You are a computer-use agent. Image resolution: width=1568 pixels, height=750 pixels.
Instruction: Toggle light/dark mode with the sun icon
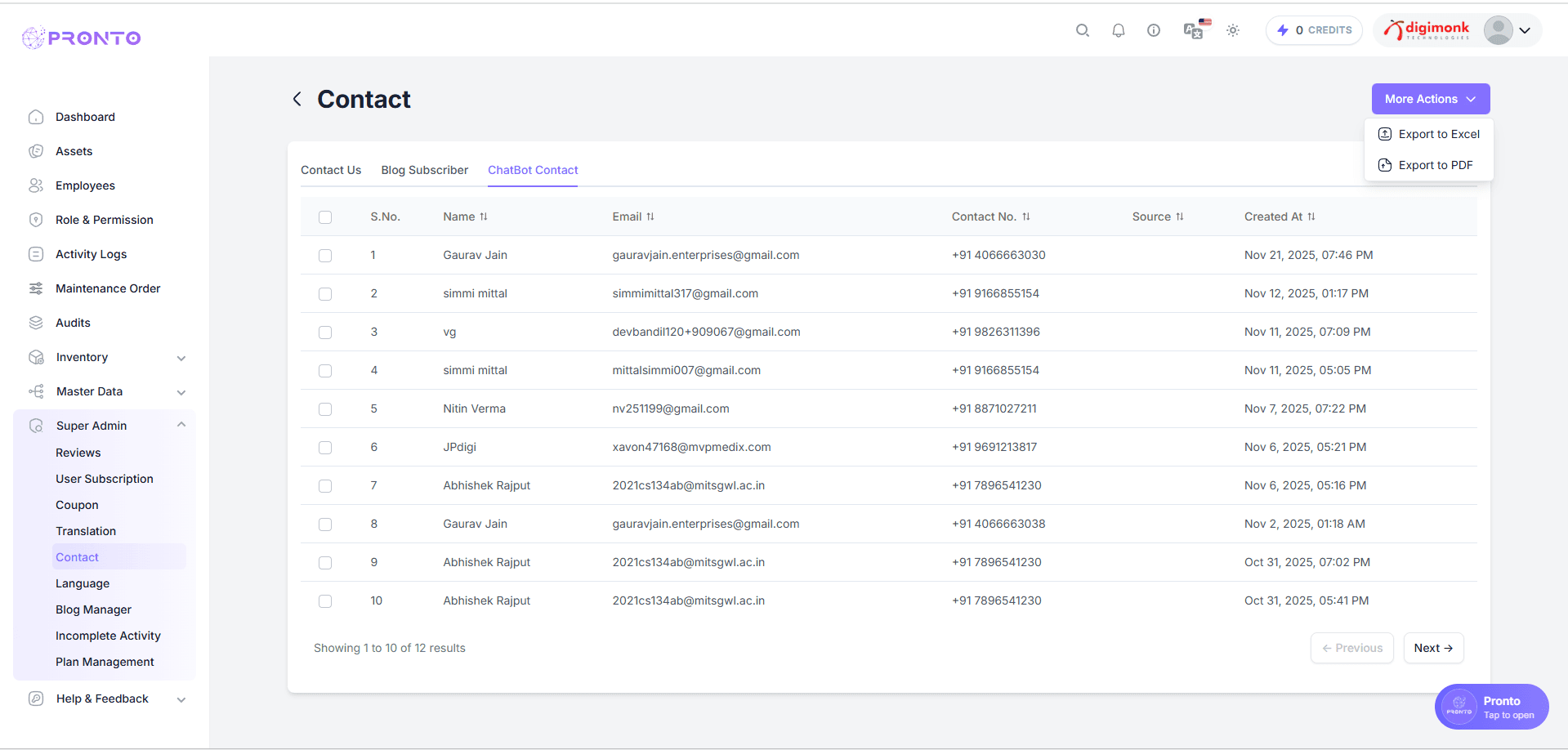(x=1233, y=30)
